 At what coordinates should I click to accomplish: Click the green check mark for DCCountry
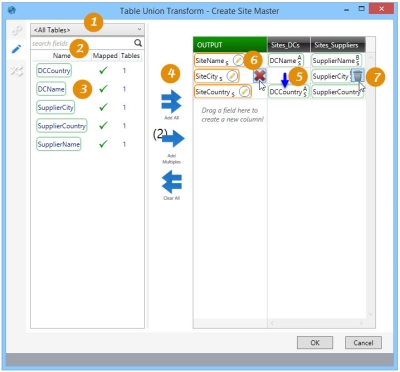point(104,70)
